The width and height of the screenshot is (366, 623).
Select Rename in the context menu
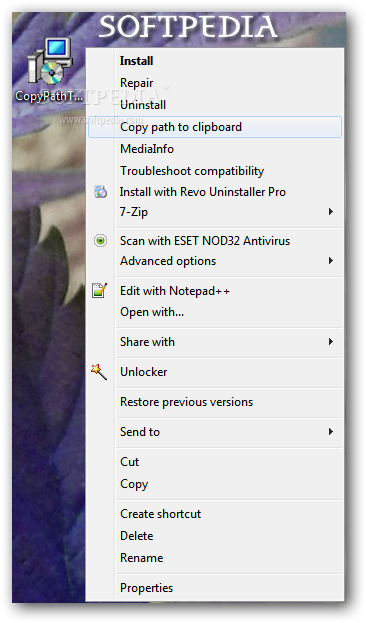(215, 558)
